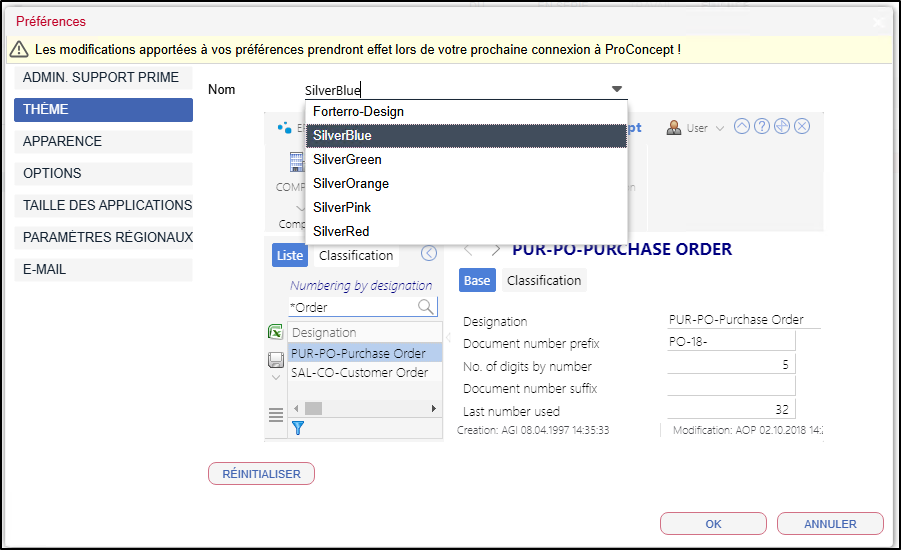Click the circled up arrow icon near User
901x550 pixels.
tap(741, 126)
